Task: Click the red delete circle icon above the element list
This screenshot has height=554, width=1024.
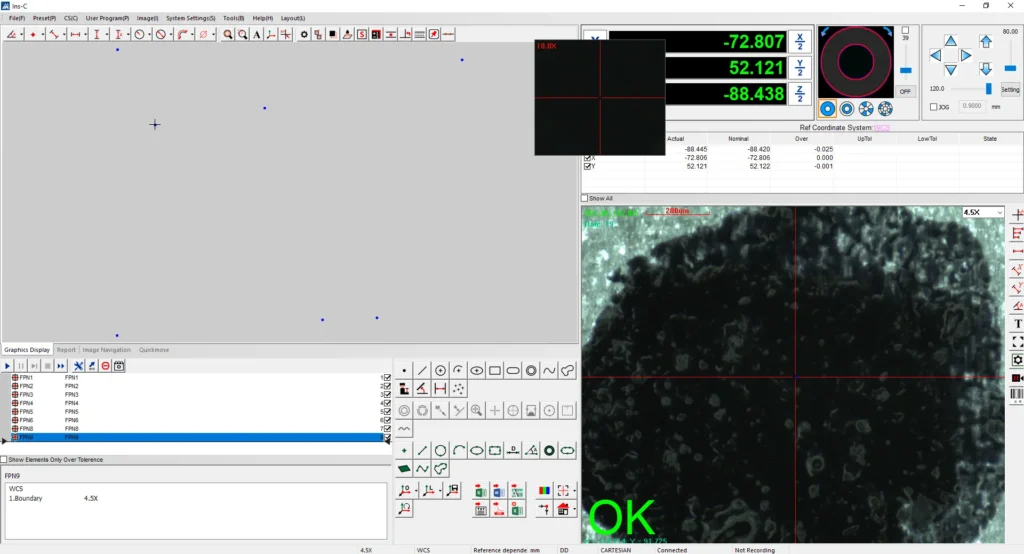Action: pos(105,366)
